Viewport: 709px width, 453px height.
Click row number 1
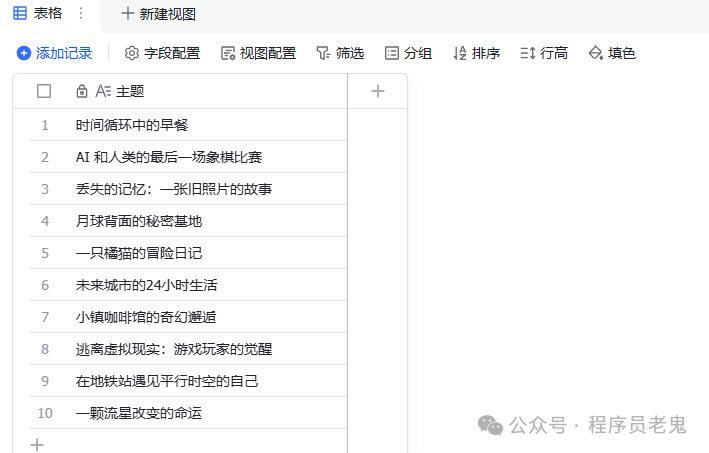click(45, 125)
